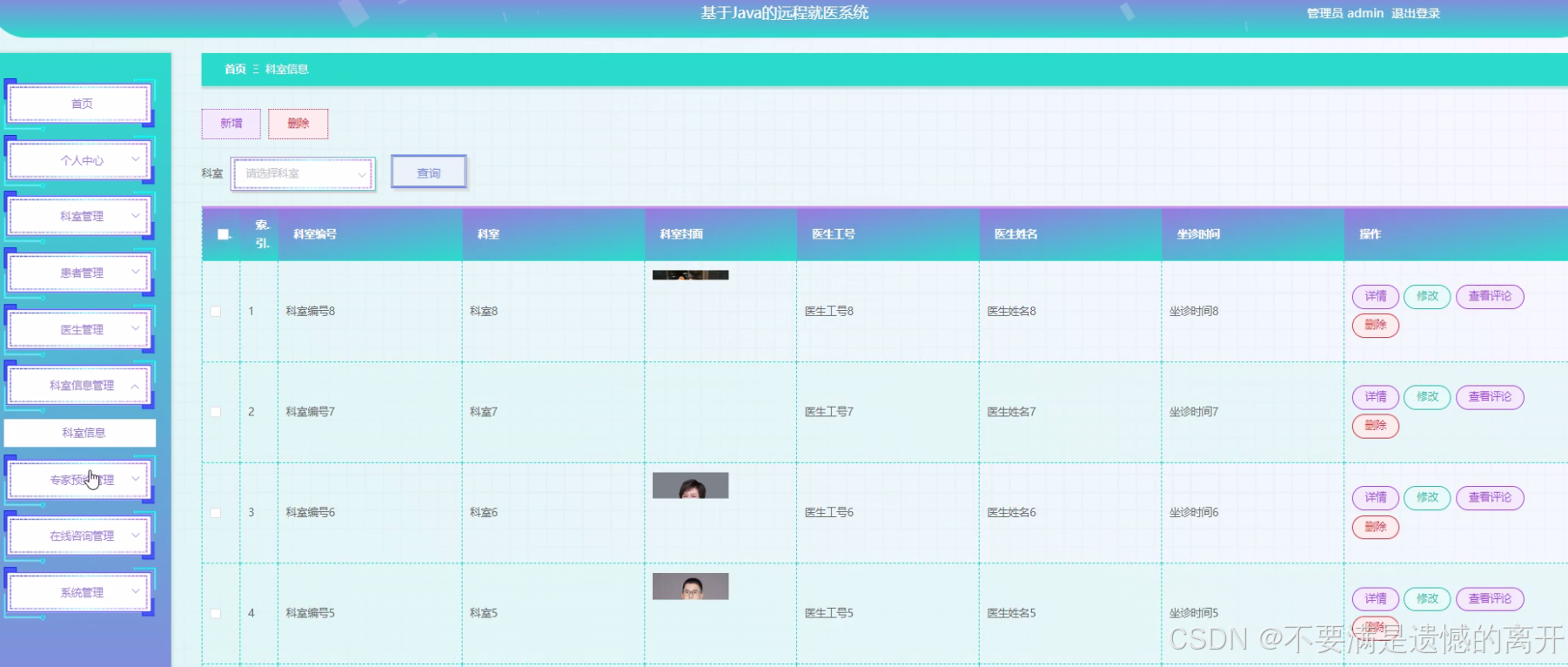Open 详情 for 科室编号8 row
This screenshot has width=1568, height=667.
tap(1376, 296)
